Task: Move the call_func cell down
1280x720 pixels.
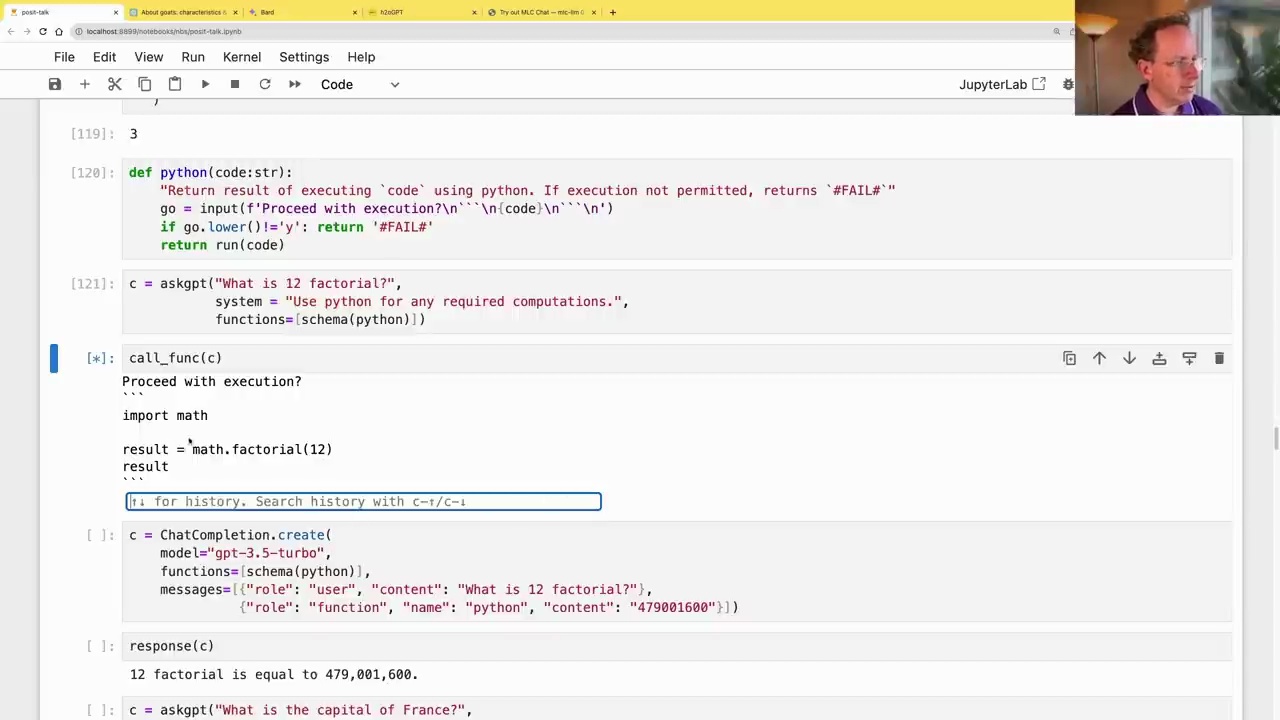Action: [x=1129, y=358]
